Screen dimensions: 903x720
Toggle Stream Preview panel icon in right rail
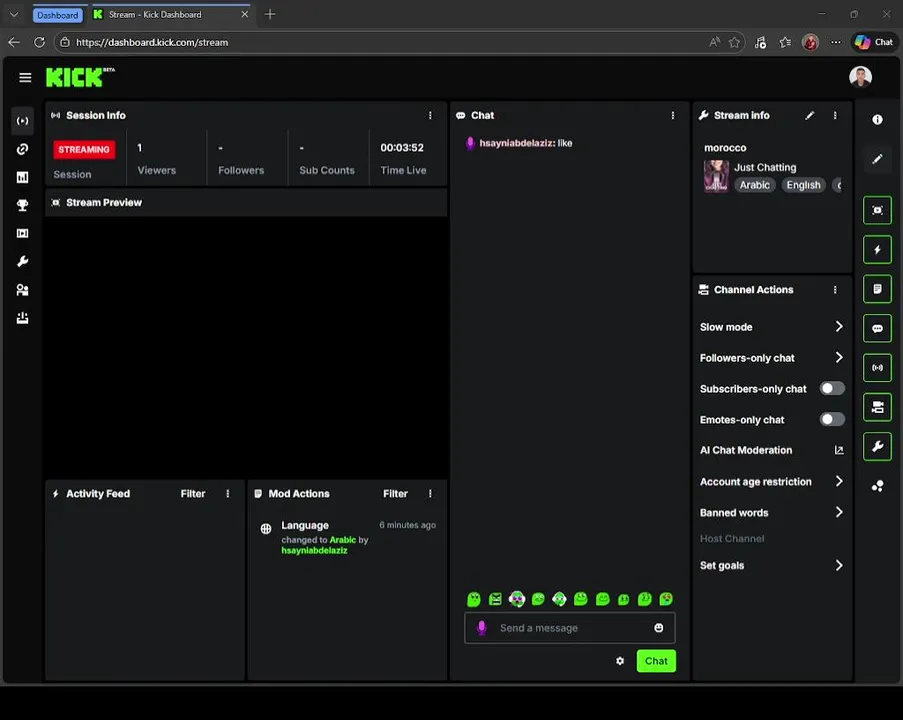(x=877, y=210)
